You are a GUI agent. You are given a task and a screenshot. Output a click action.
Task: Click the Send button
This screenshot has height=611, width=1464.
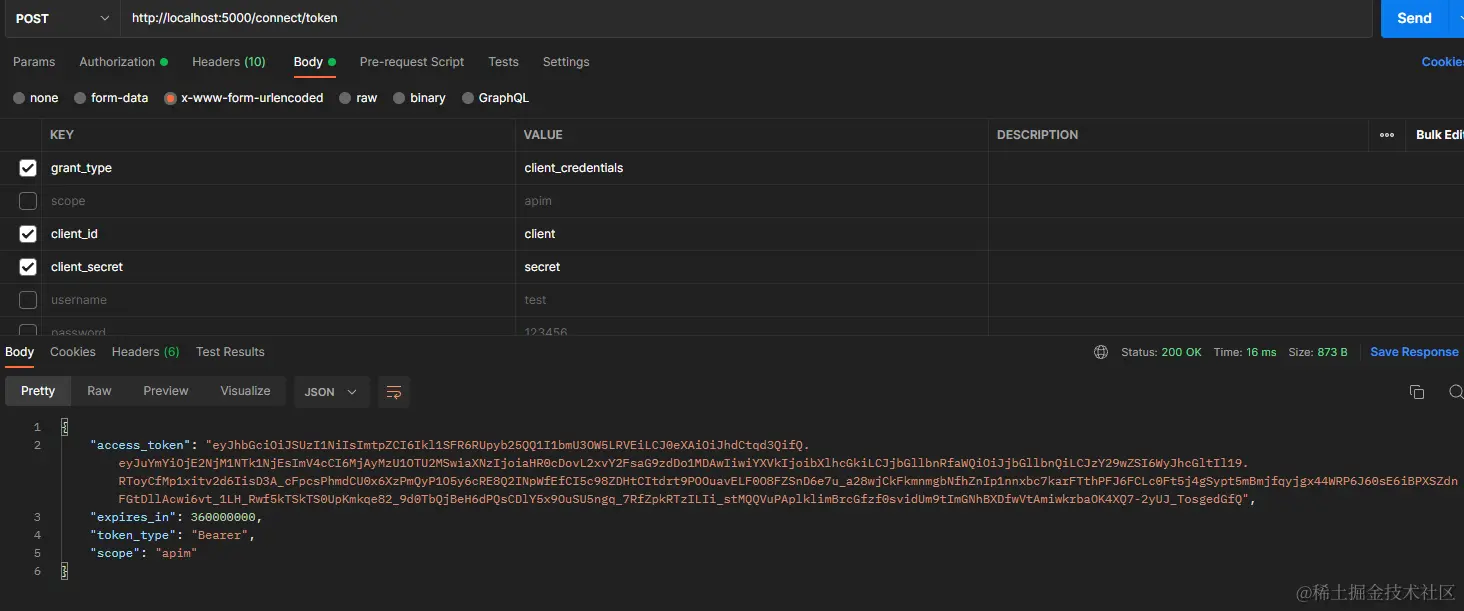pyautogui.click(x=1414, y=18)
